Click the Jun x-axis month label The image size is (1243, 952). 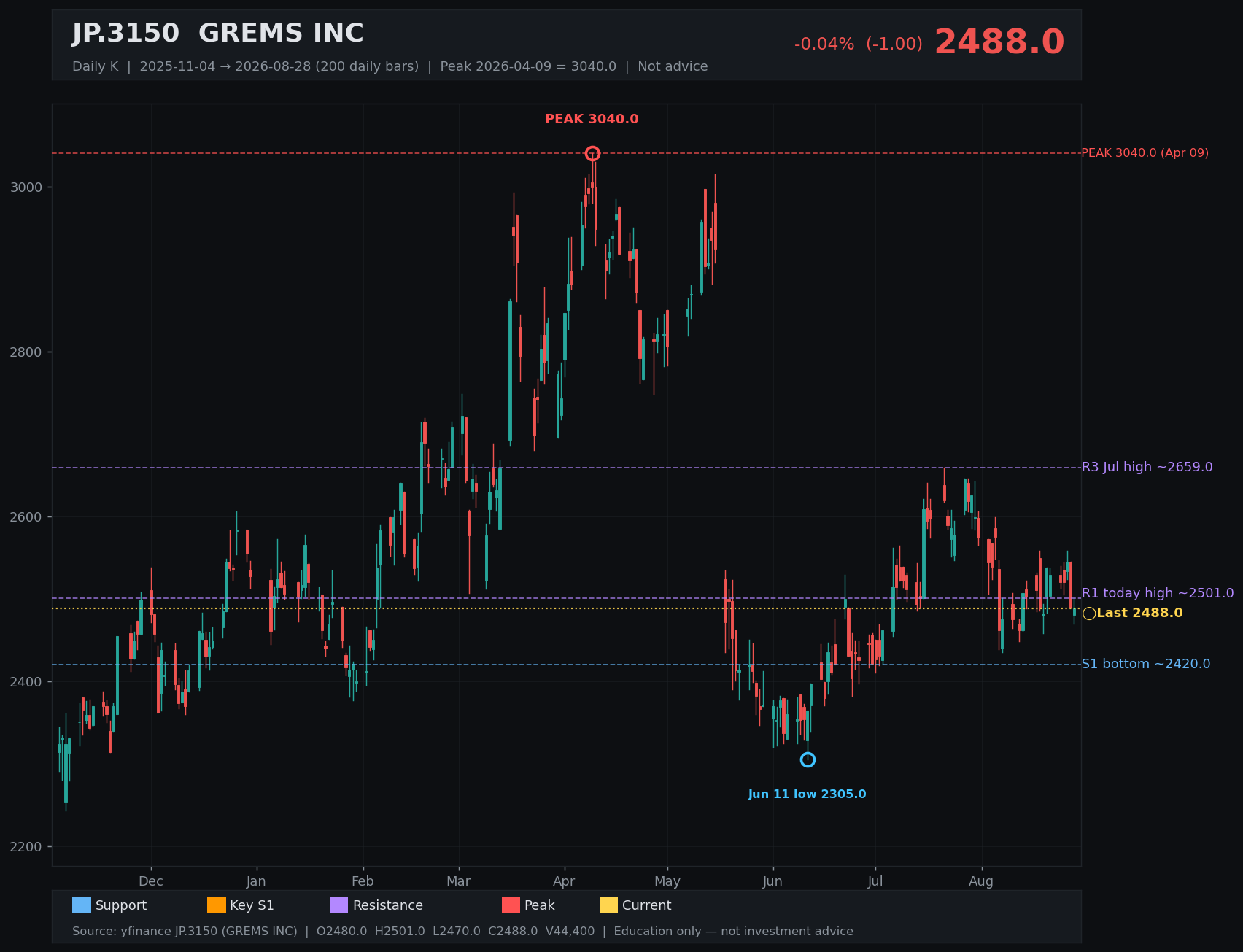click(772, 881)
